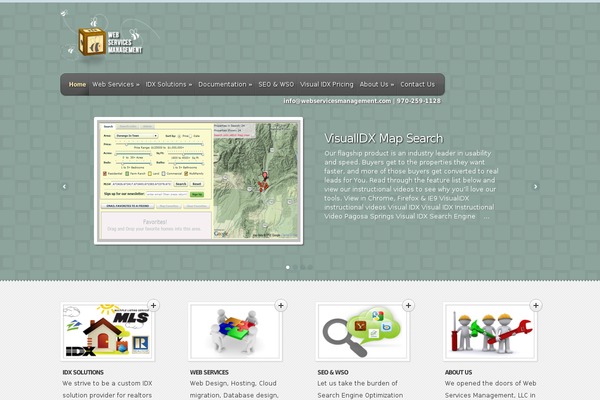
Task: Open the Home menu item
Action: point(77,84)
